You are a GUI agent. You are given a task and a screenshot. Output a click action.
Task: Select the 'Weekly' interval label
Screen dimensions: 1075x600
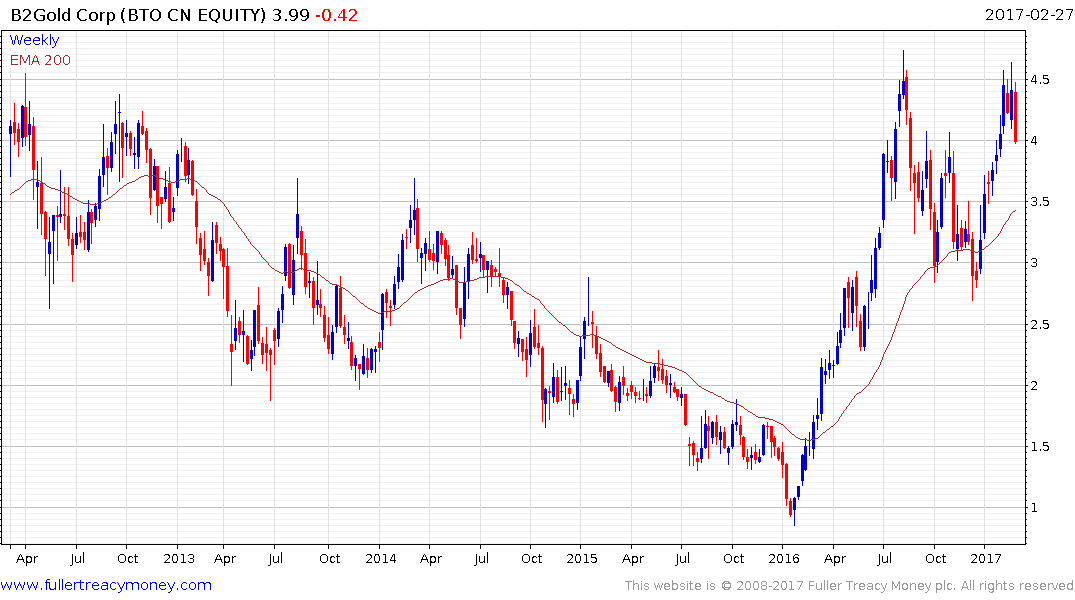(x=34, y=40)
